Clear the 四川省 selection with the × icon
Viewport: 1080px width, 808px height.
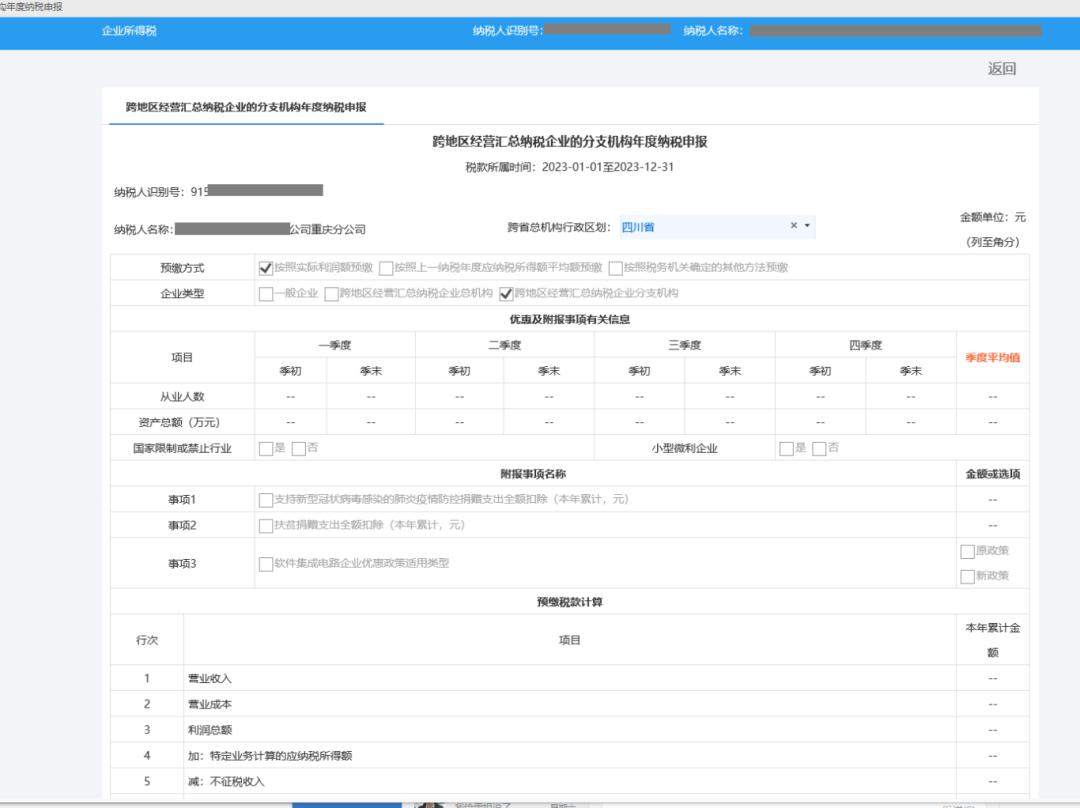click(x=794, y=226)
